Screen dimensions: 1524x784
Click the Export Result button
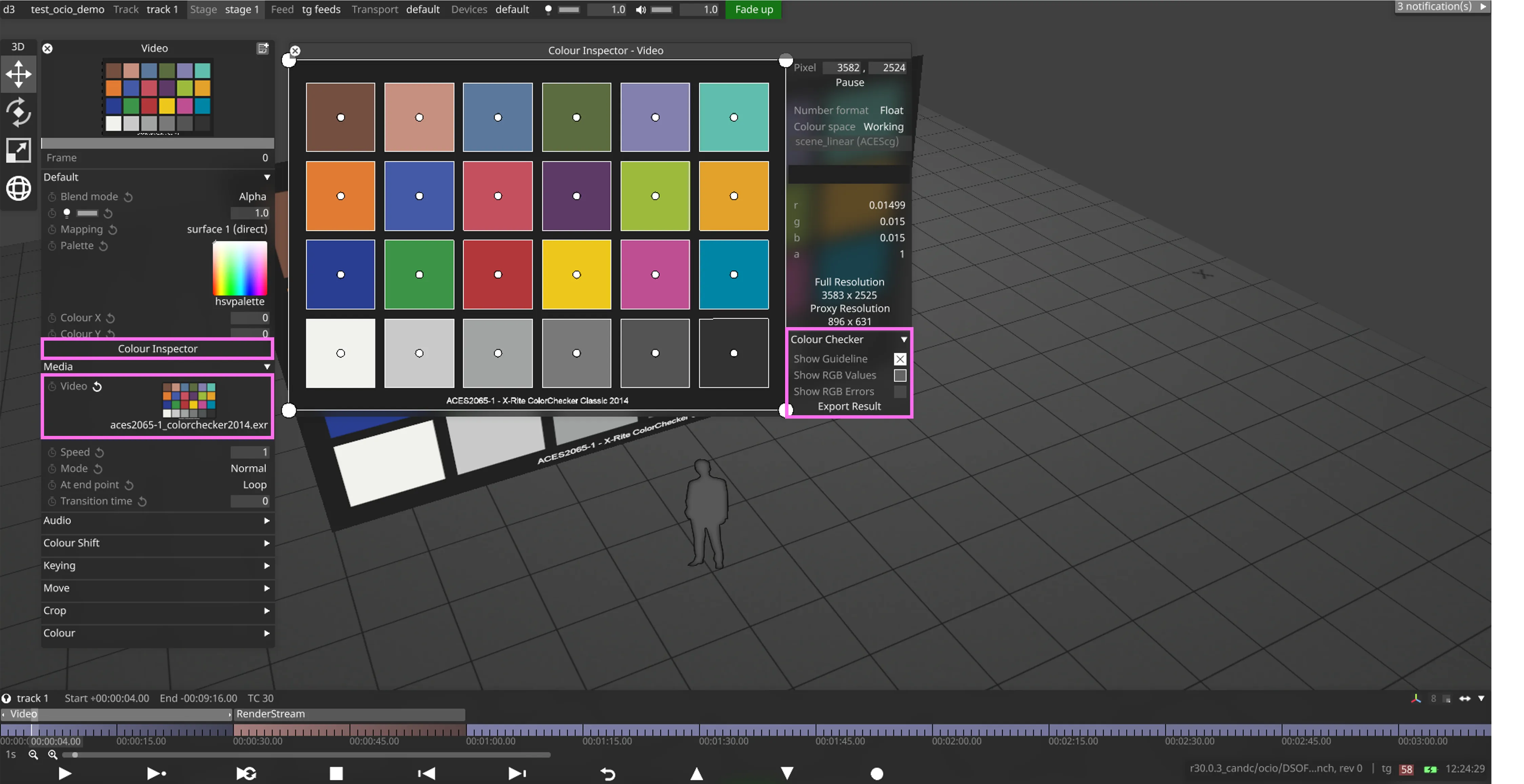849,406
